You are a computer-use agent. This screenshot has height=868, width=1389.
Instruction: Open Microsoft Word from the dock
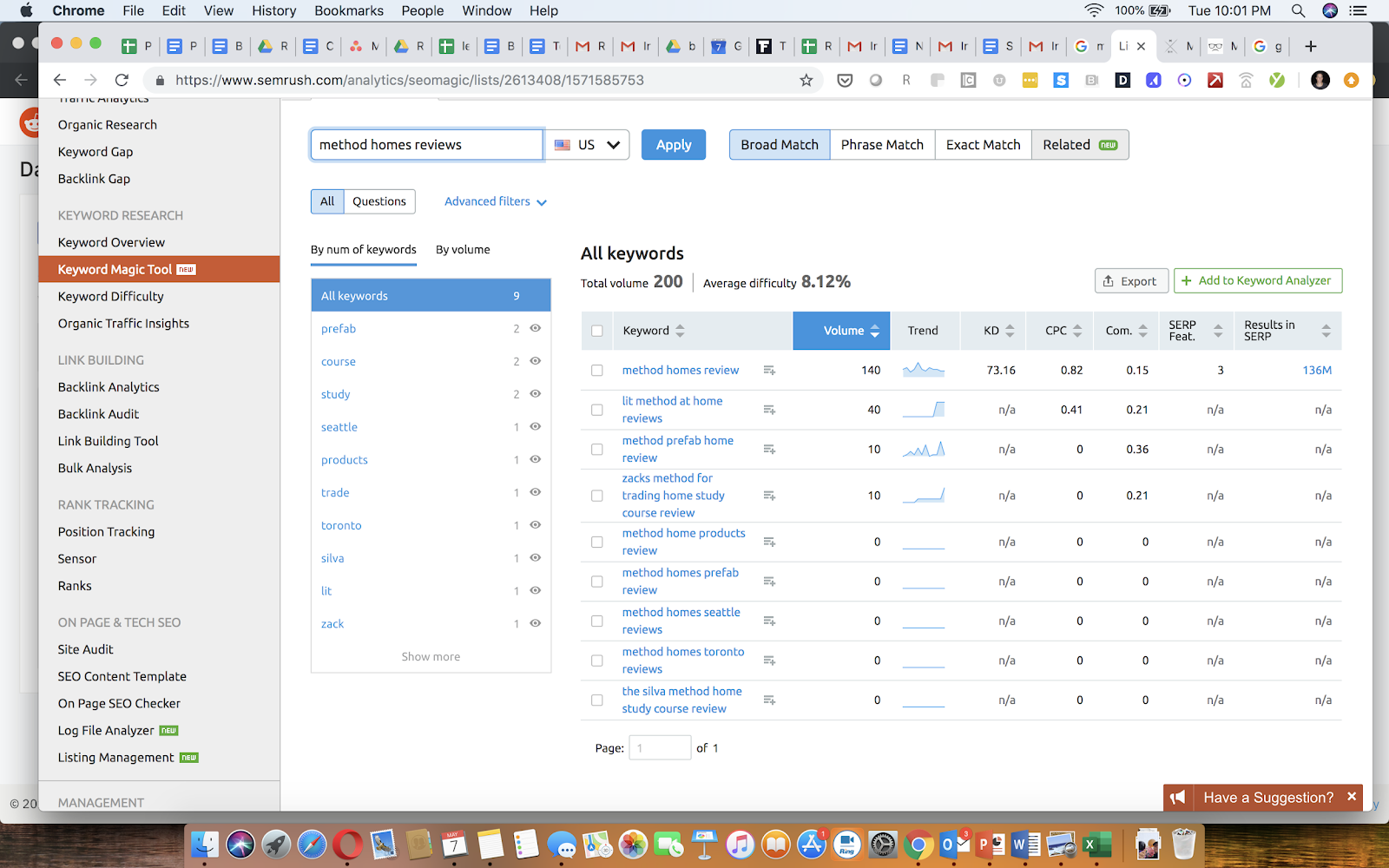(x=1025, y=844)
